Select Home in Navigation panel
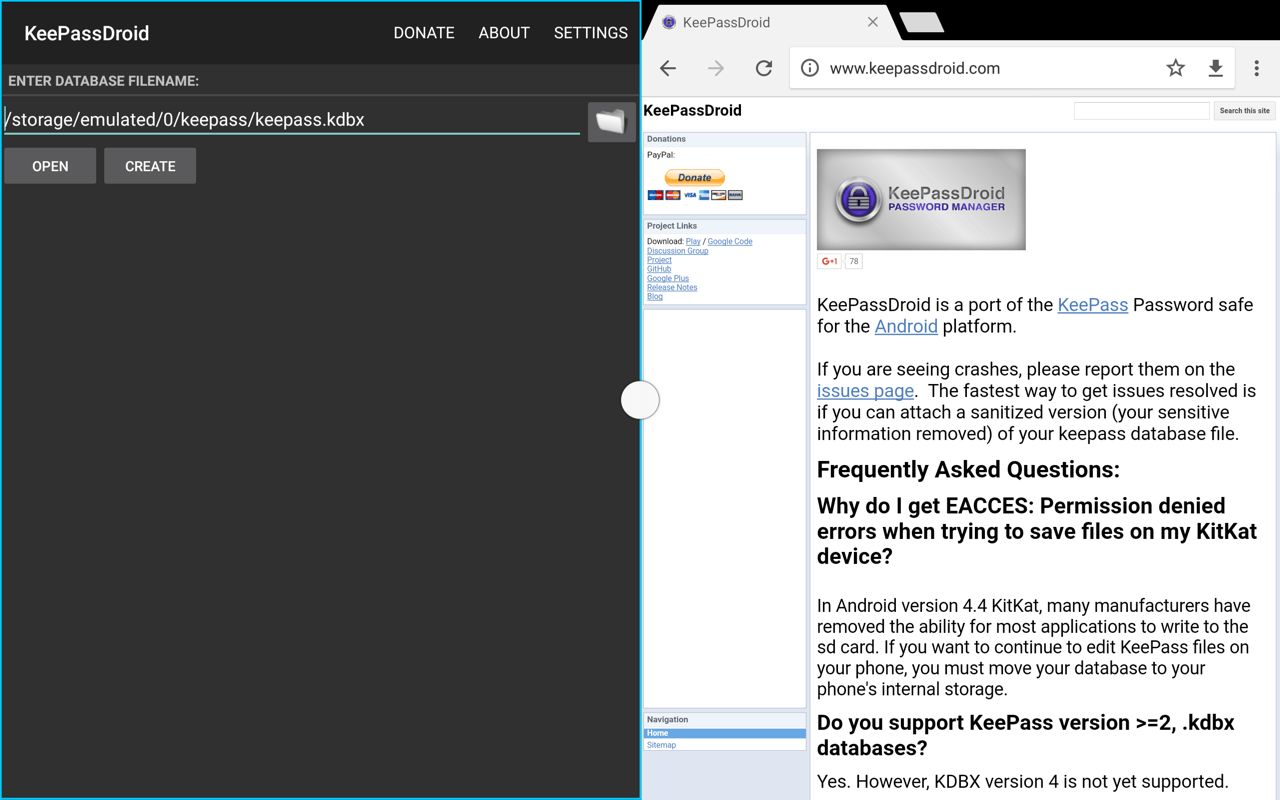The height and width of the screenshot is (800, 1280). (725, 733)
